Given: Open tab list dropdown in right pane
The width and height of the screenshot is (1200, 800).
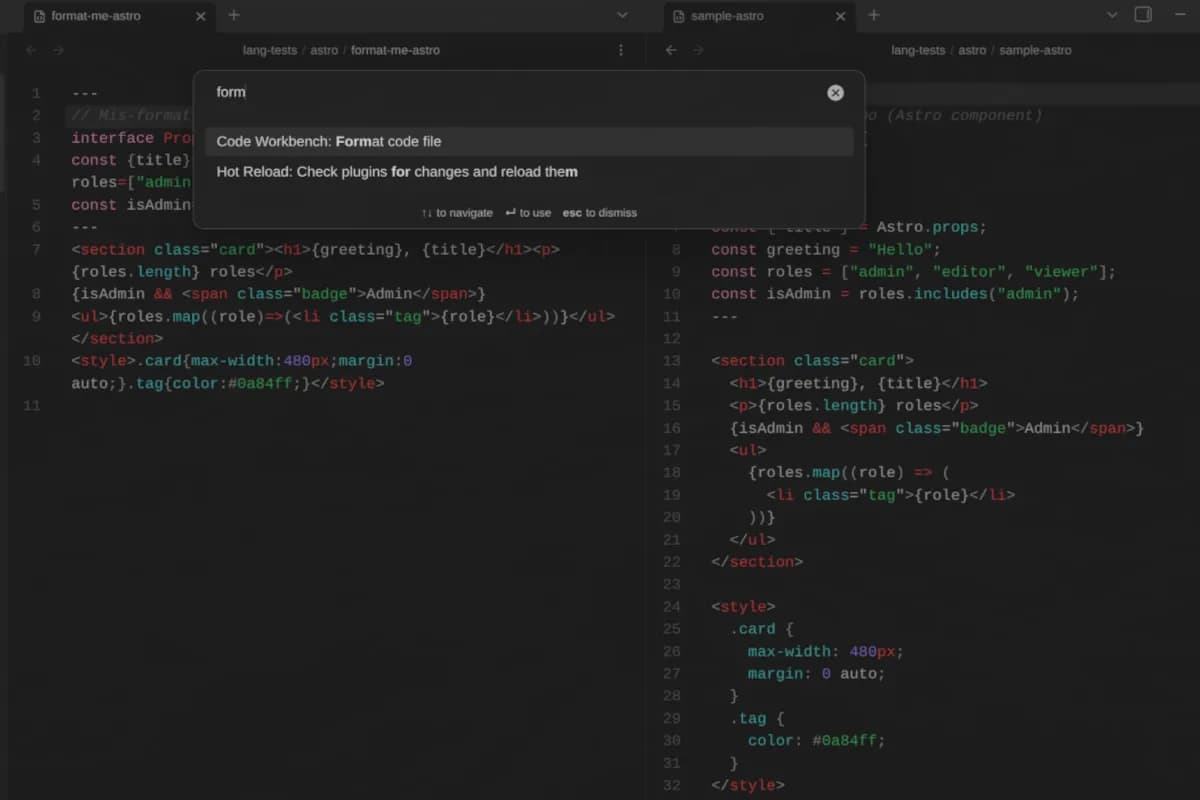Looking at the screenshot, I should coord(1112,15).
